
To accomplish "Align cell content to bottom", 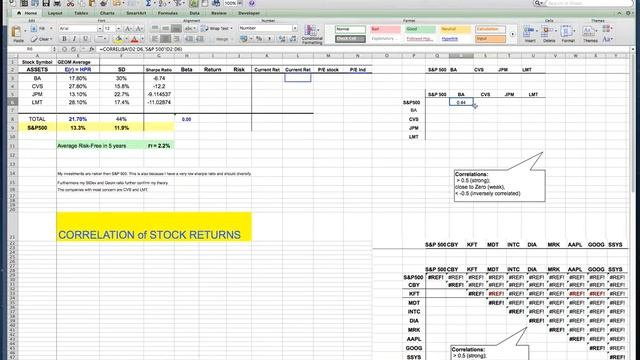I will click(176, 28).
